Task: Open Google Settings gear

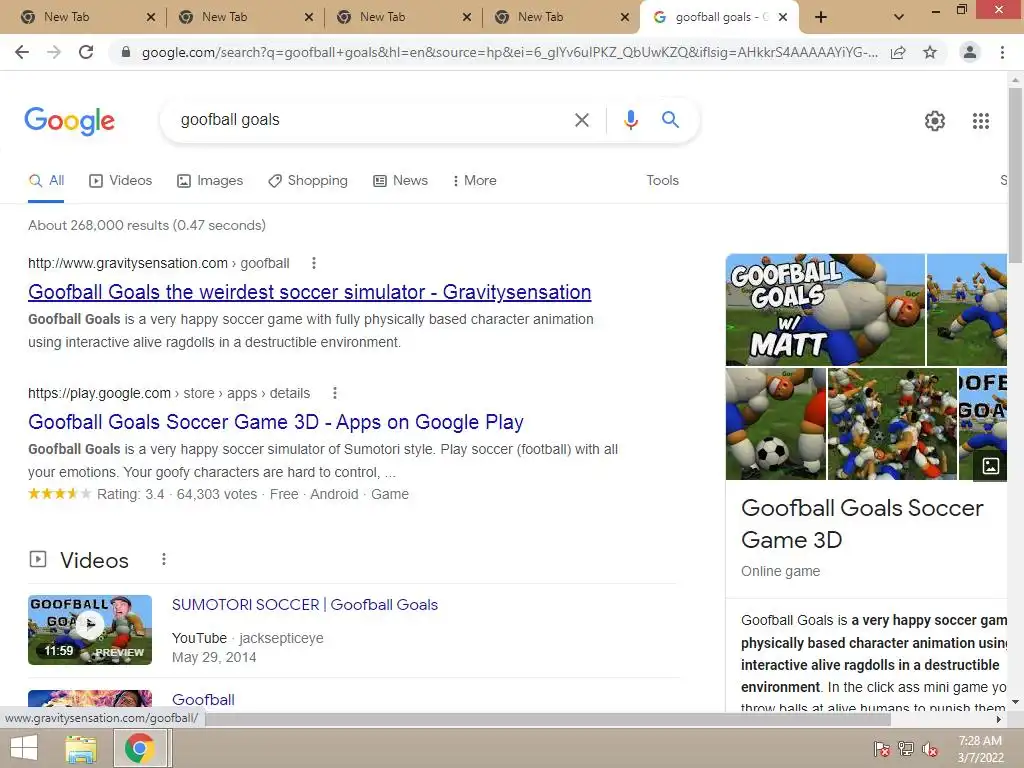Action: (935, 121)
